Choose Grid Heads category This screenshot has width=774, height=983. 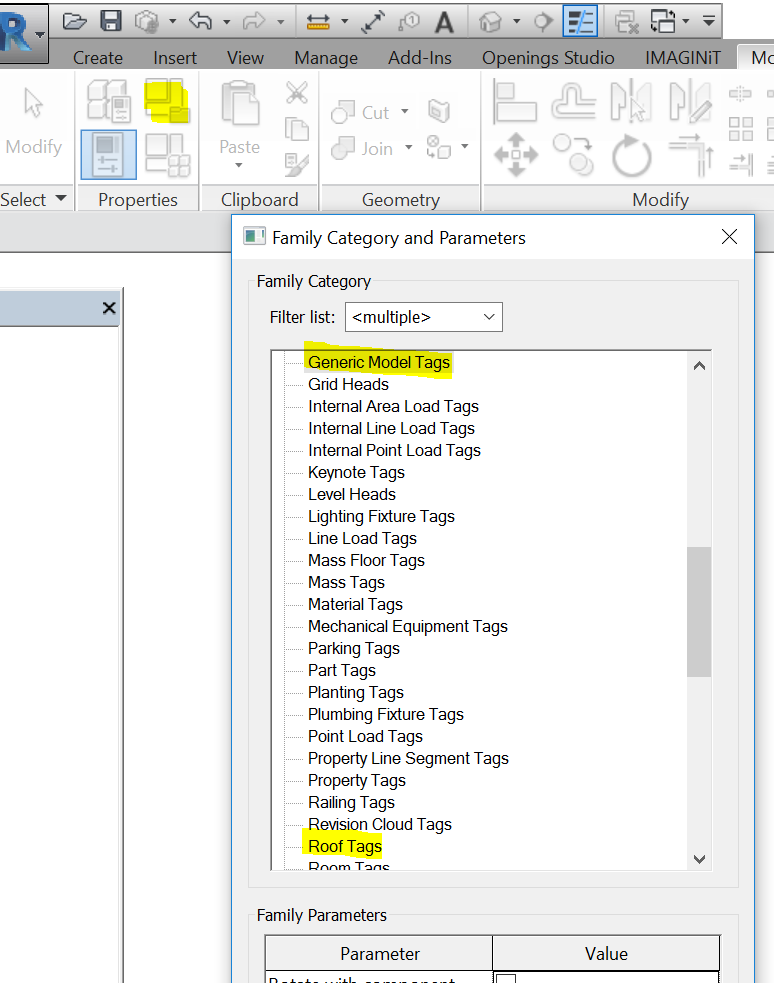tap(348, 384)
